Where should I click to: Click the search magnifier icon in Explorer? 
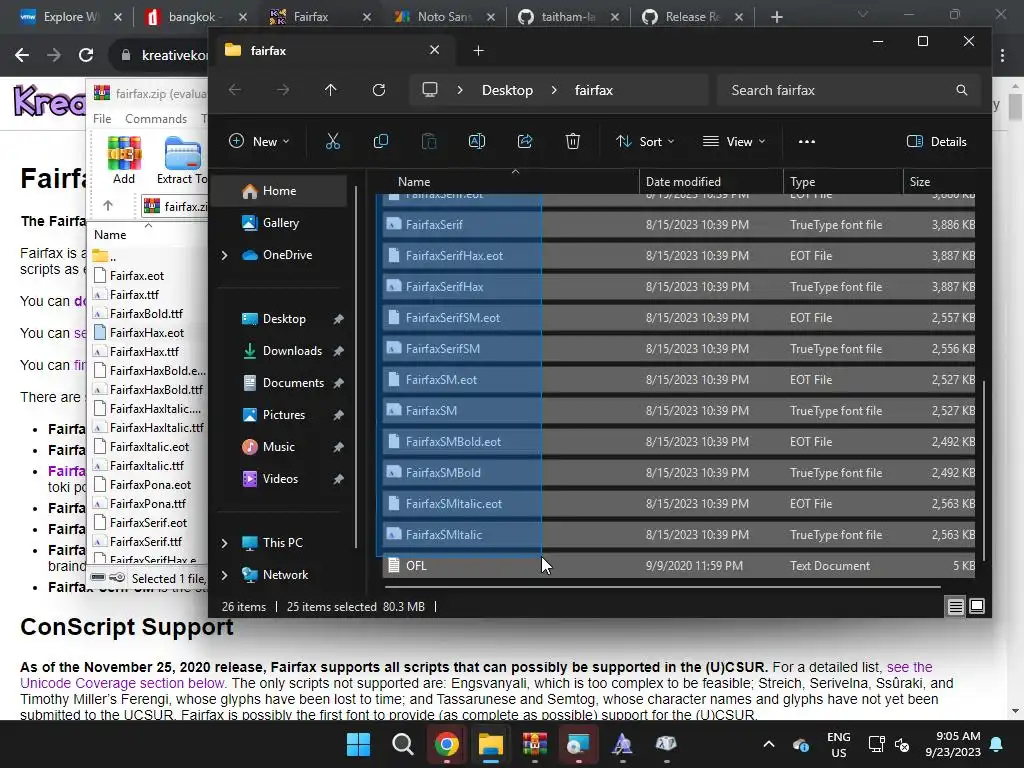pyautogui.click(x=961, y=90)
